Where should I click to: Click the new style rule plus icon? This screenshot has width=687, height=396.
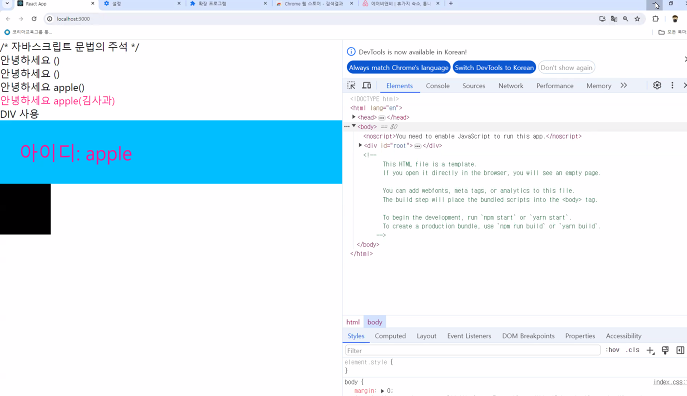tap(651, 350)
